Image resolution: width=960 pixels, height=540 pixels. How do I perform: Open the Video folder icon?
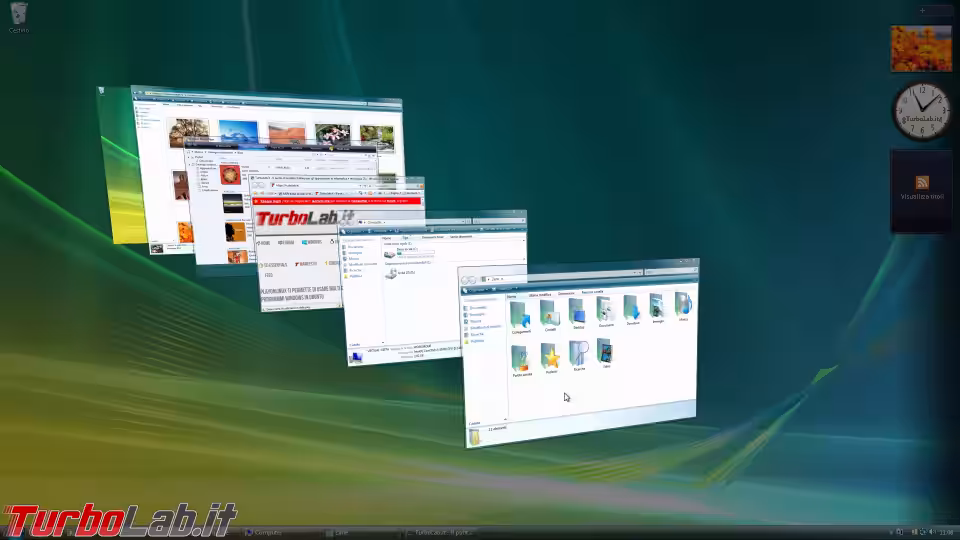pyautogui.click(x=605, y=351)
